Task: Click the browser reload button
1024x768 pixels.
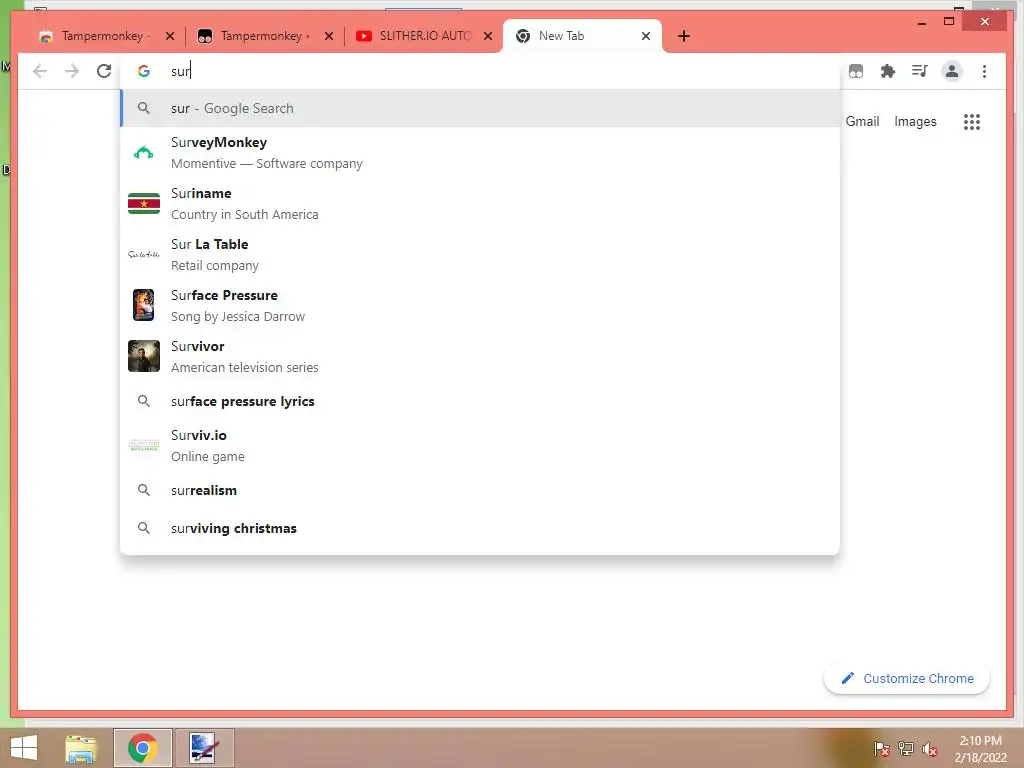Action: click(x=104, y=71)
